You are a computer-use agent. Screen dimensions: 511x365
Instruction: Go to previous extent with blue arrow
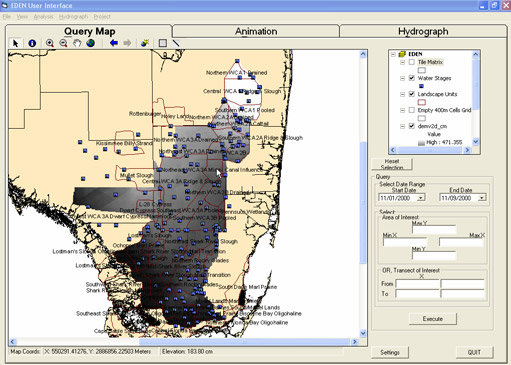114,43
